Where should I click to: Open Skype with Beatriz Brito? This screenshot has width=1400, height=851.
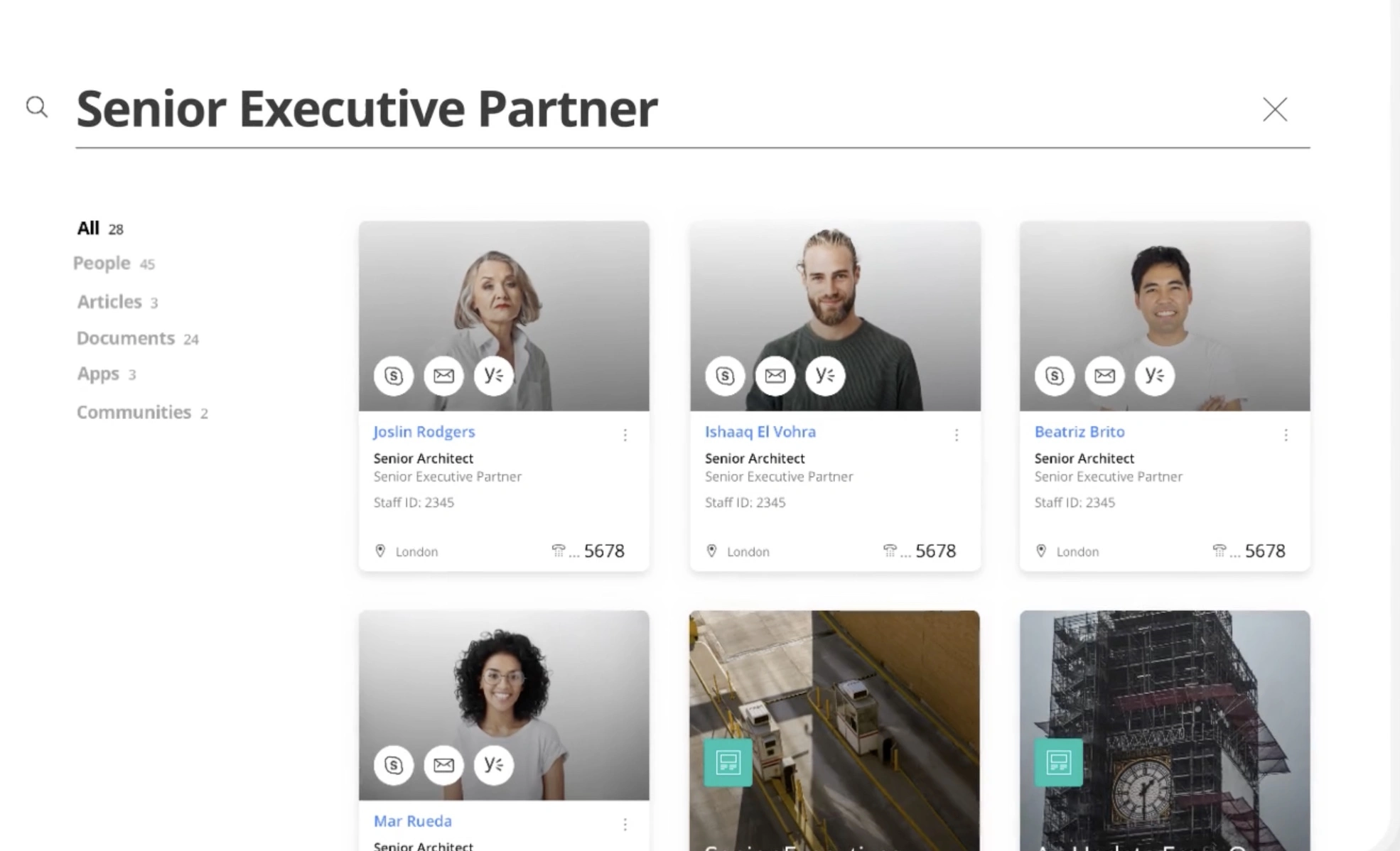pyautogui.click(x=1055, y=376)
